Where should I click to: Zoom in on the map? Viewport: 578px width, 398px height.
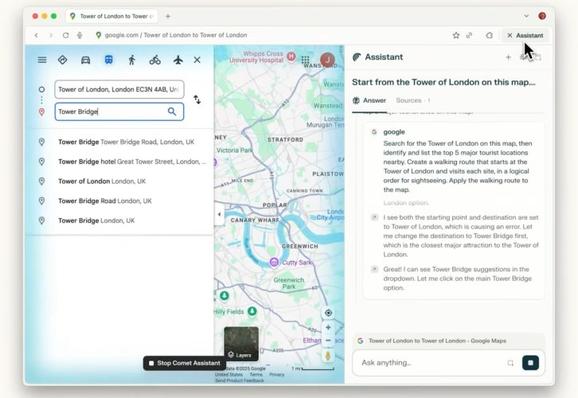tap(328, 327)
